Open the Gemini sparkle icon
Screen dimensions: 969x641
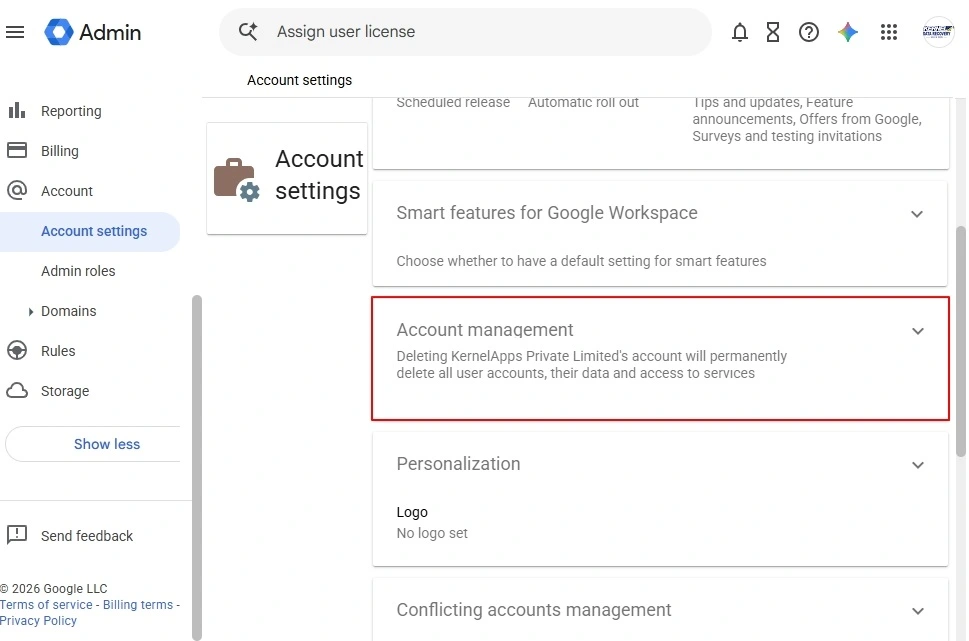tap(848, 32)
